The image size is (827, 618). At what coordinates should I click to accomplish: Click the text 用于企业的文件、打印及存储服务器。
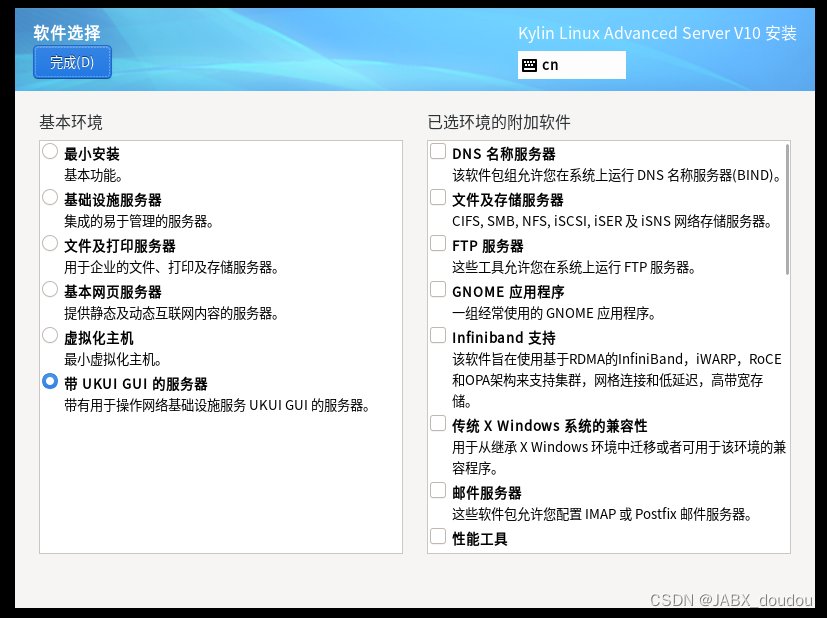click(171, 267)
